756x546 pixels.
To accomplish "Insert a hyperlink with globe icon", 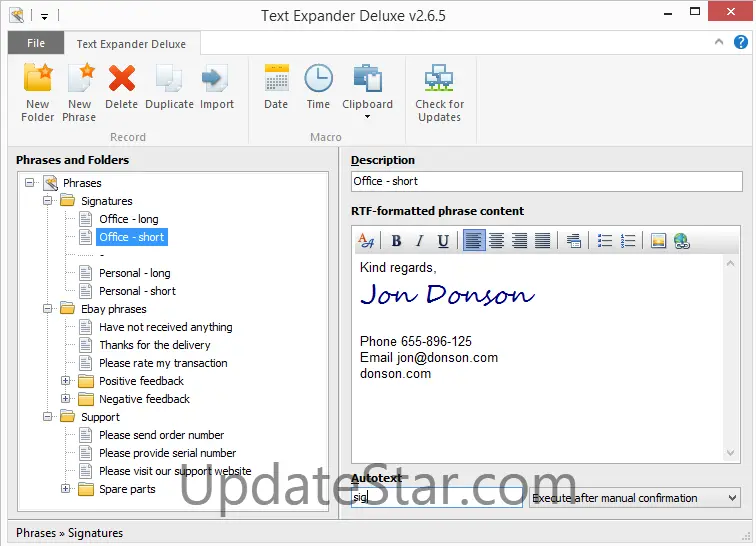I will click(x=681, y=240).
